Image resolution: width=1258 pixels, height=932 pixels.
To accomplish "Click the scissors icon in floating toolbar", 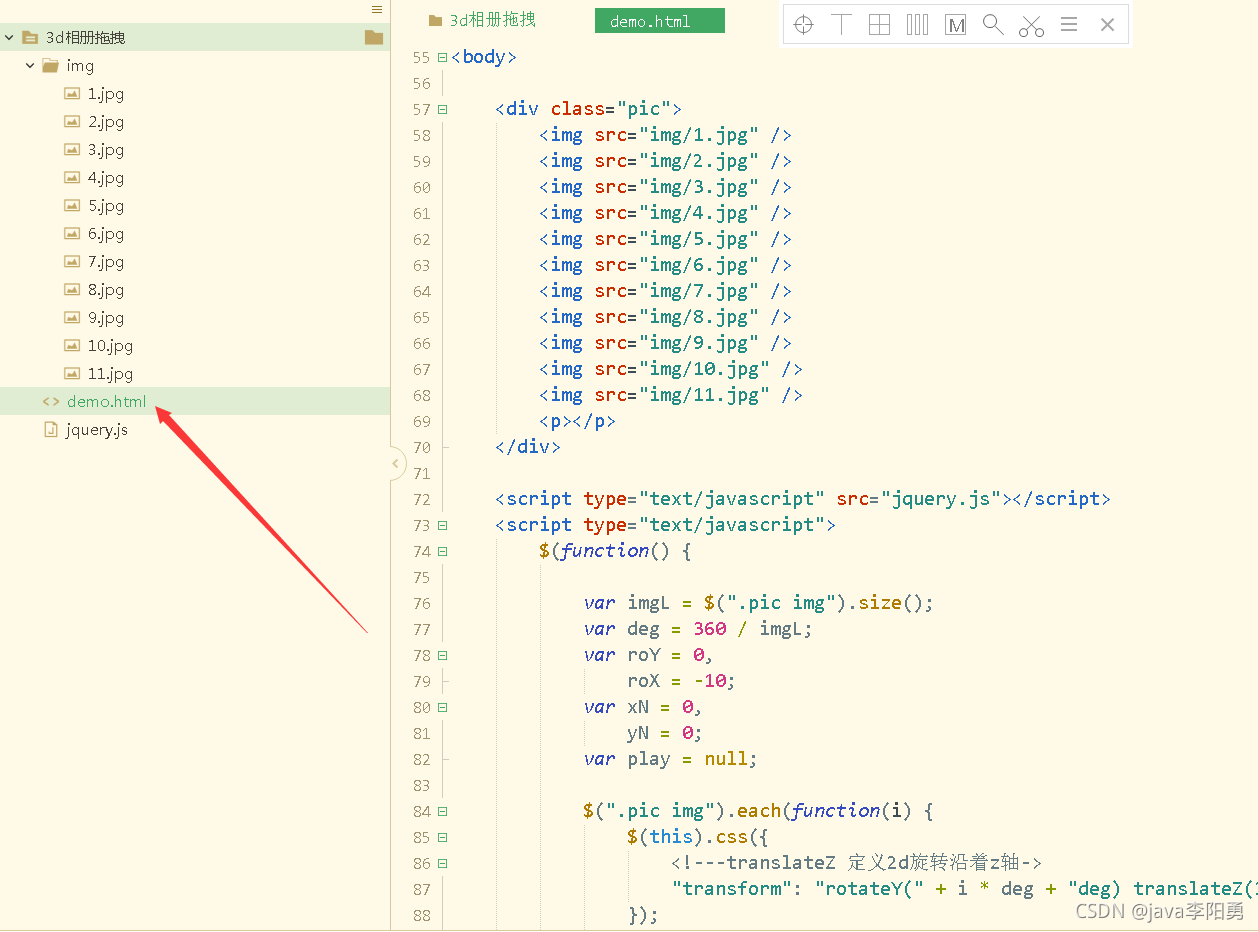I will (x=1031, y=26).
